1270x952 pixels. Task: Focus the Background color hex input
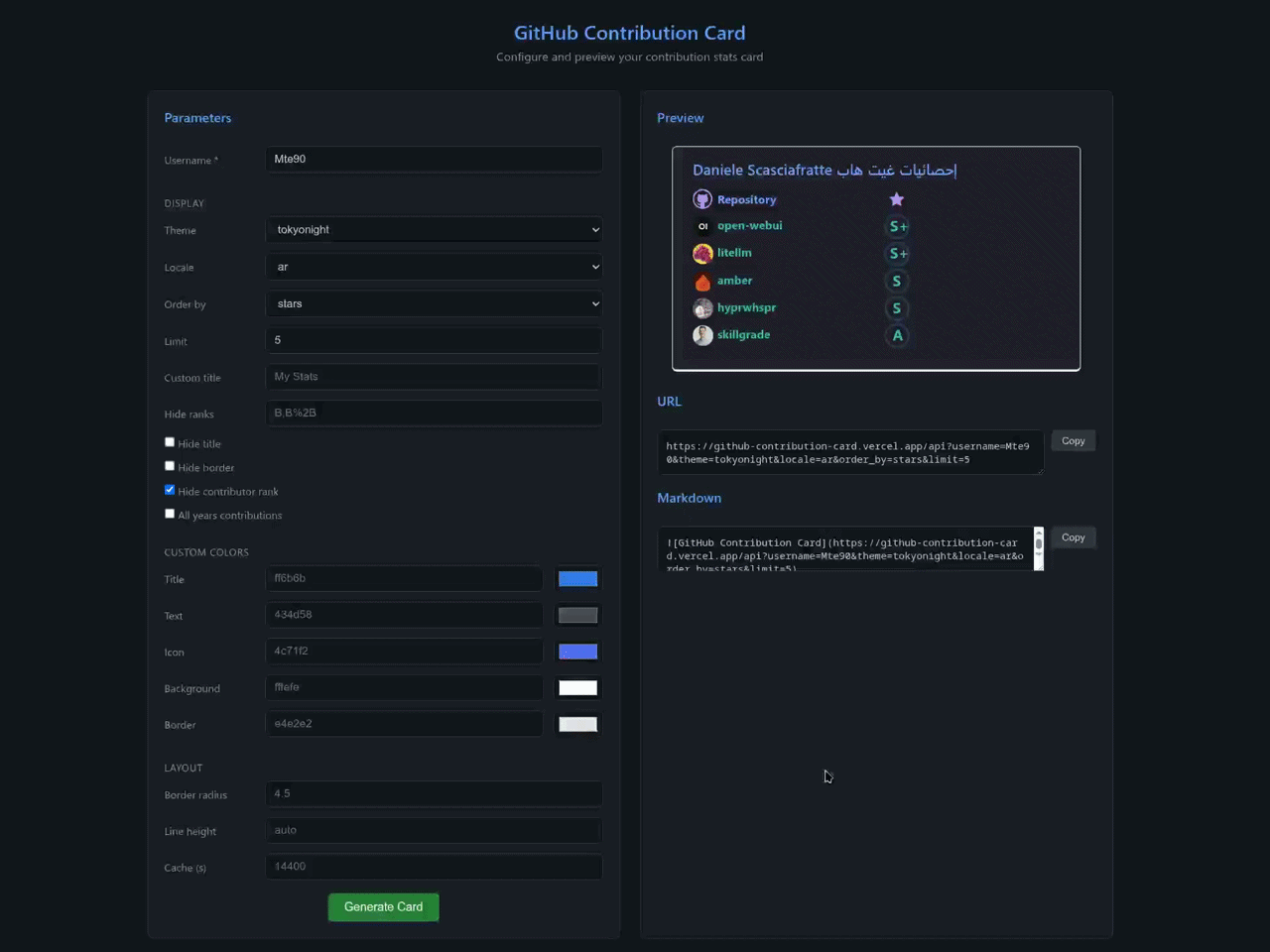click(x=404, y=687)
